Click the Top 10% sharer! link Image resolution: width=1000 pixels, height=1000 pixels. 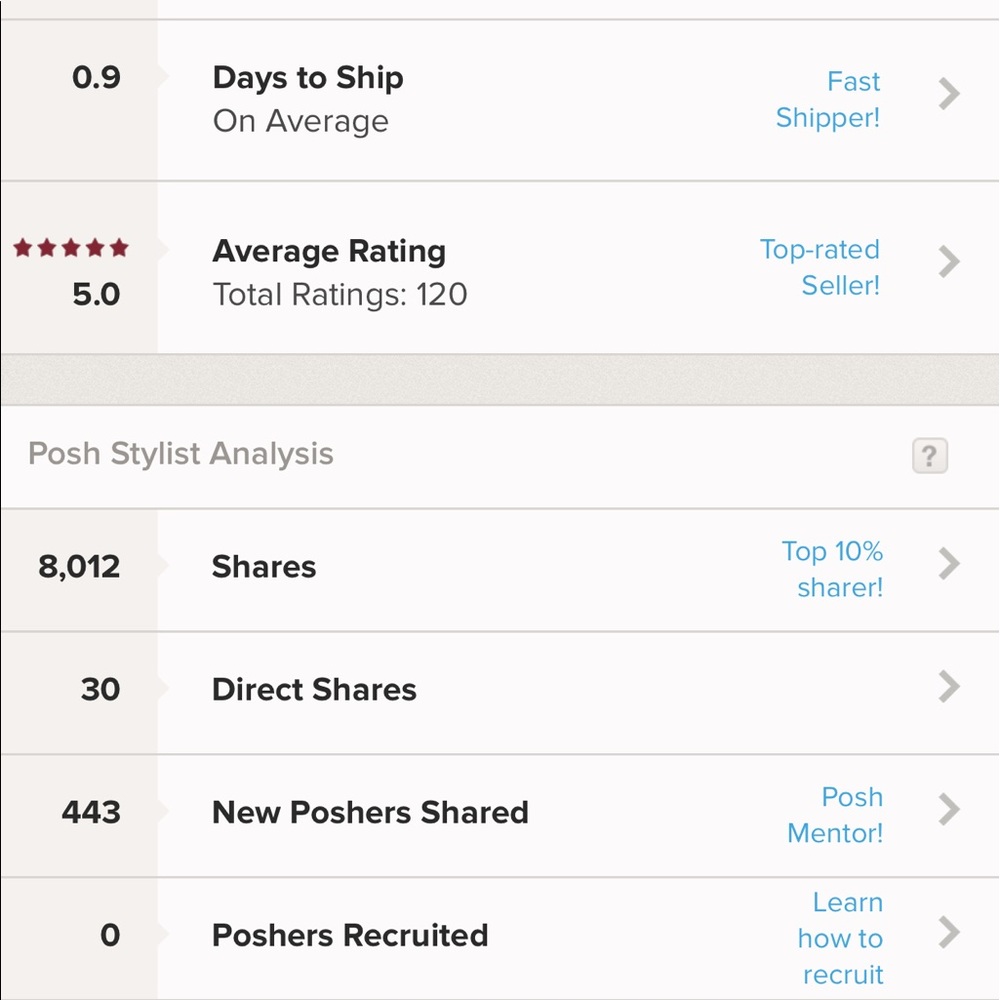pos(832,569)
